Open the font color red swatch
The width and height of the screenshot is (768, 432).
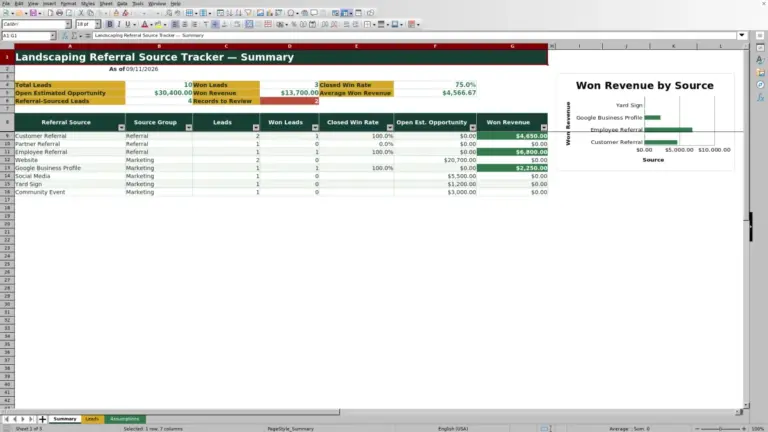[144, 24]
